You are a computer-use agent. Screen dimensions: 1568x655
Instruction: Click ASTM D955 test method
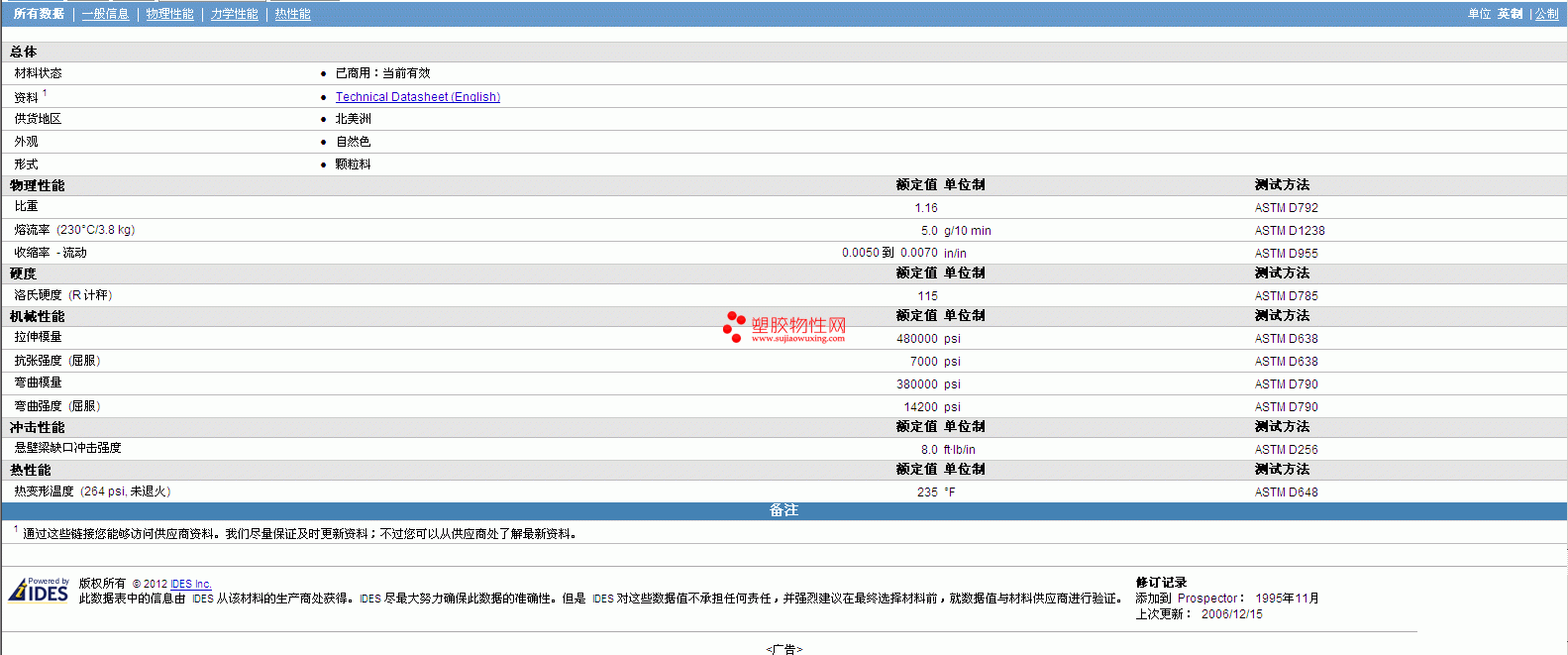pos(1286,254)
